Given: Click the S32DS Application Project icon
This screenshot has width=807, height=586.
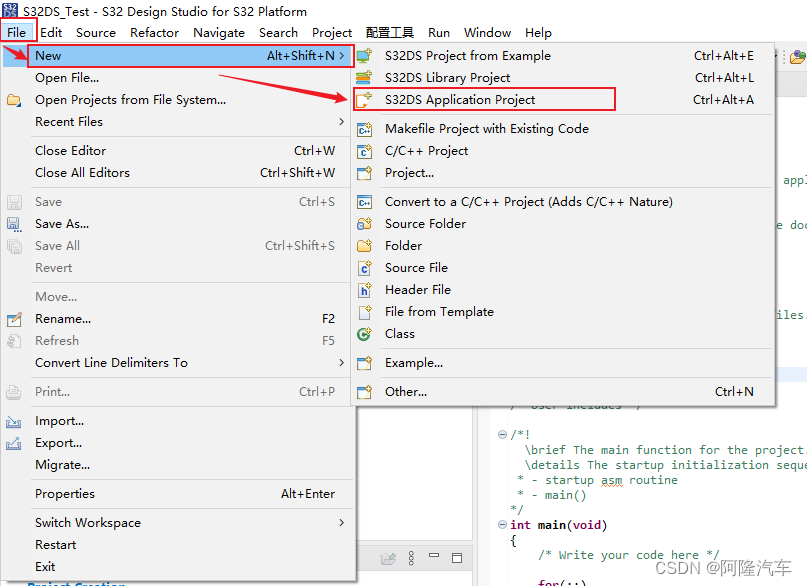Looking at the screenshot, I should 364,100.
